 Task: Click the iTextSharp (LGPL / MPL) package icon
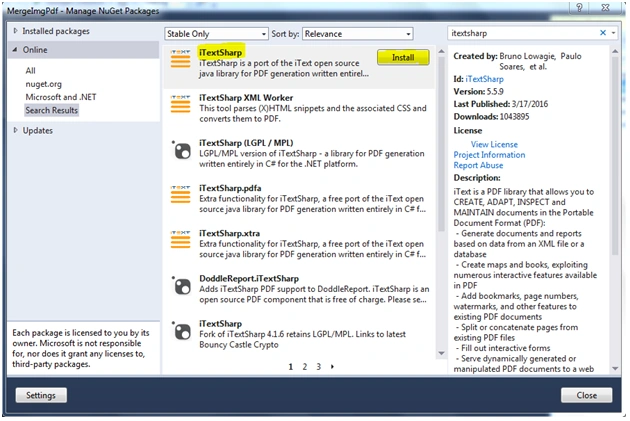pyautogui.click(x=182, y=150)
